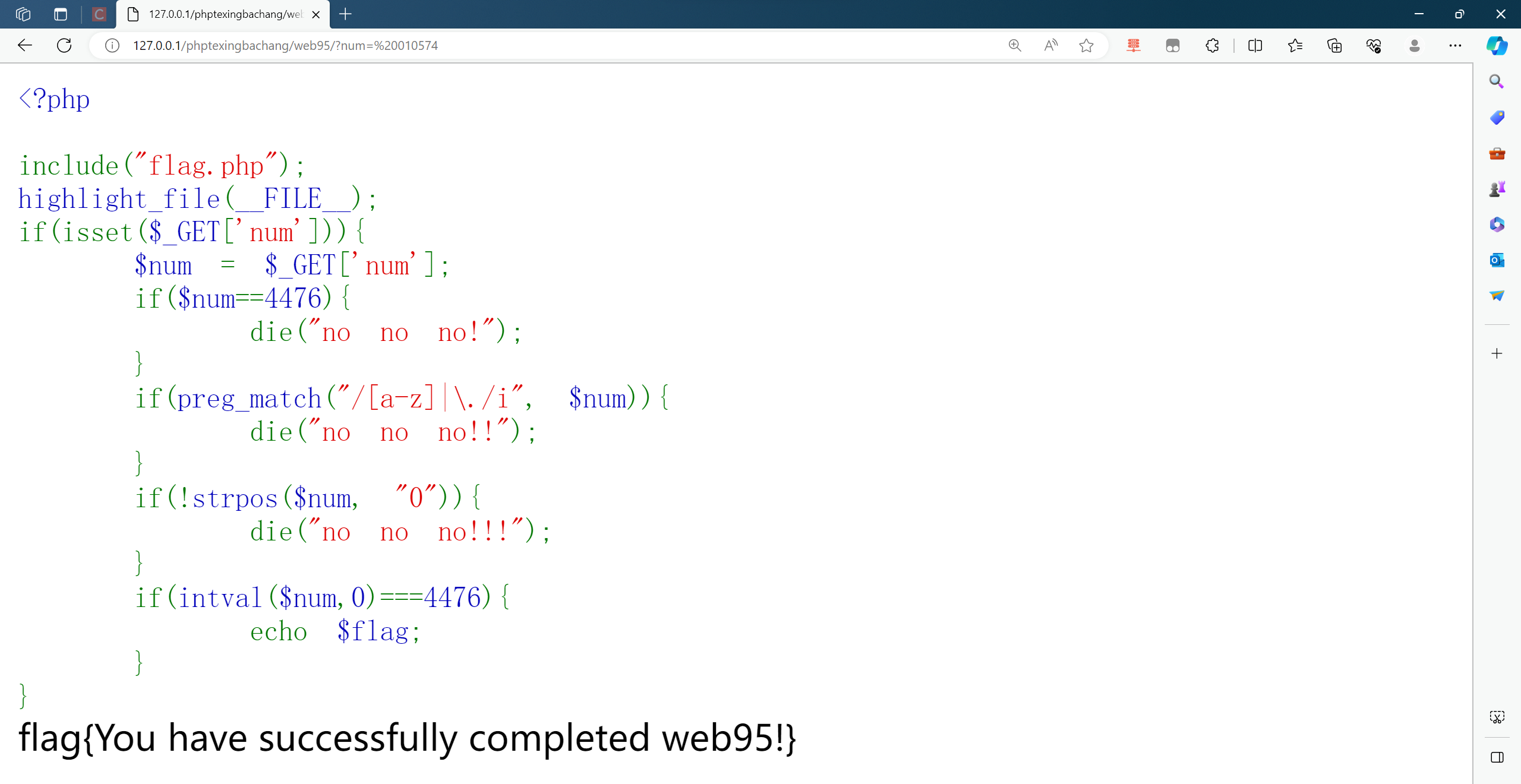Start split screen view
The image size is (1521, 784).
[1255, 46]
